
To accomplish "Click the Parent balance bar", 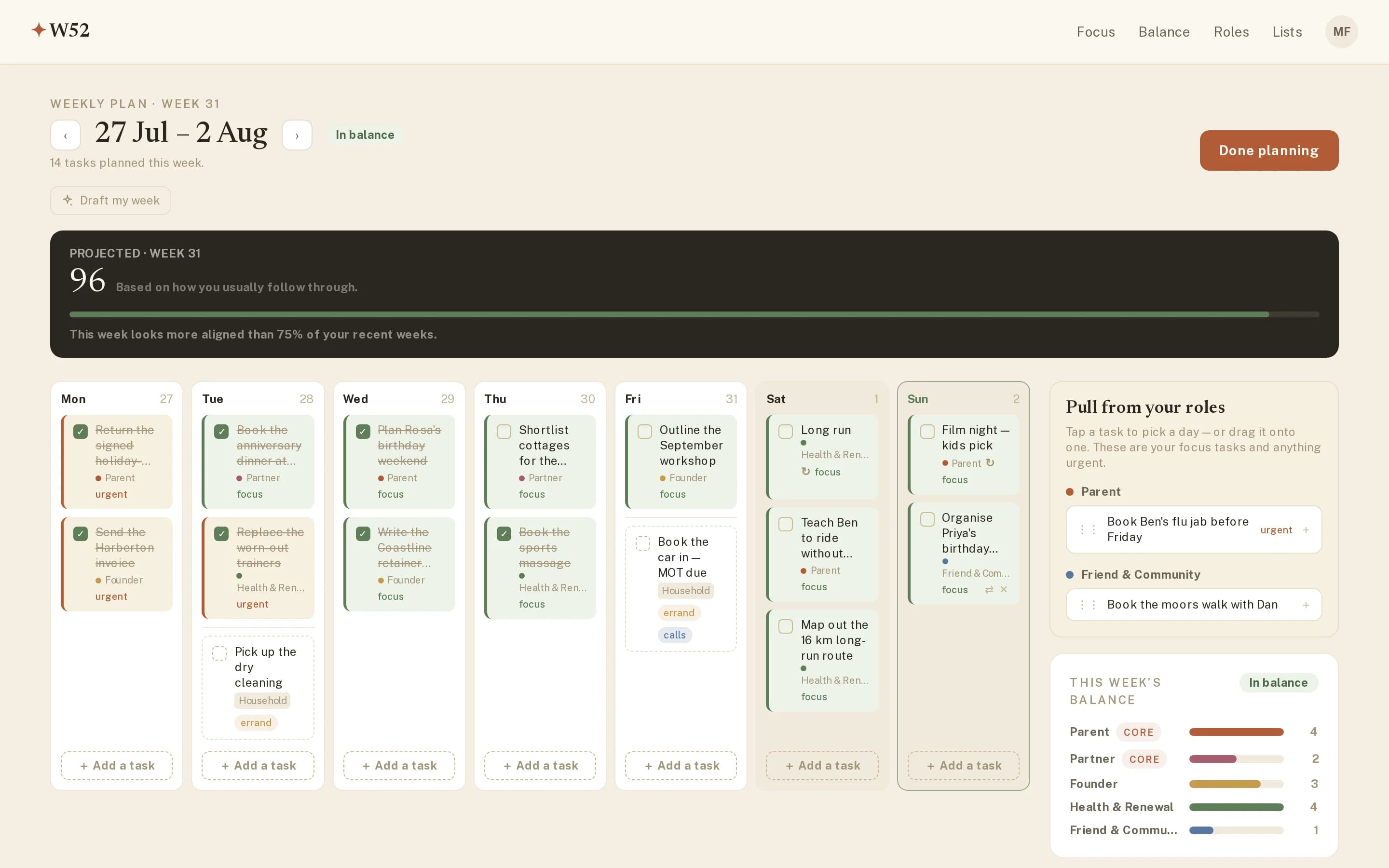I will click(x=1236, y=732).
